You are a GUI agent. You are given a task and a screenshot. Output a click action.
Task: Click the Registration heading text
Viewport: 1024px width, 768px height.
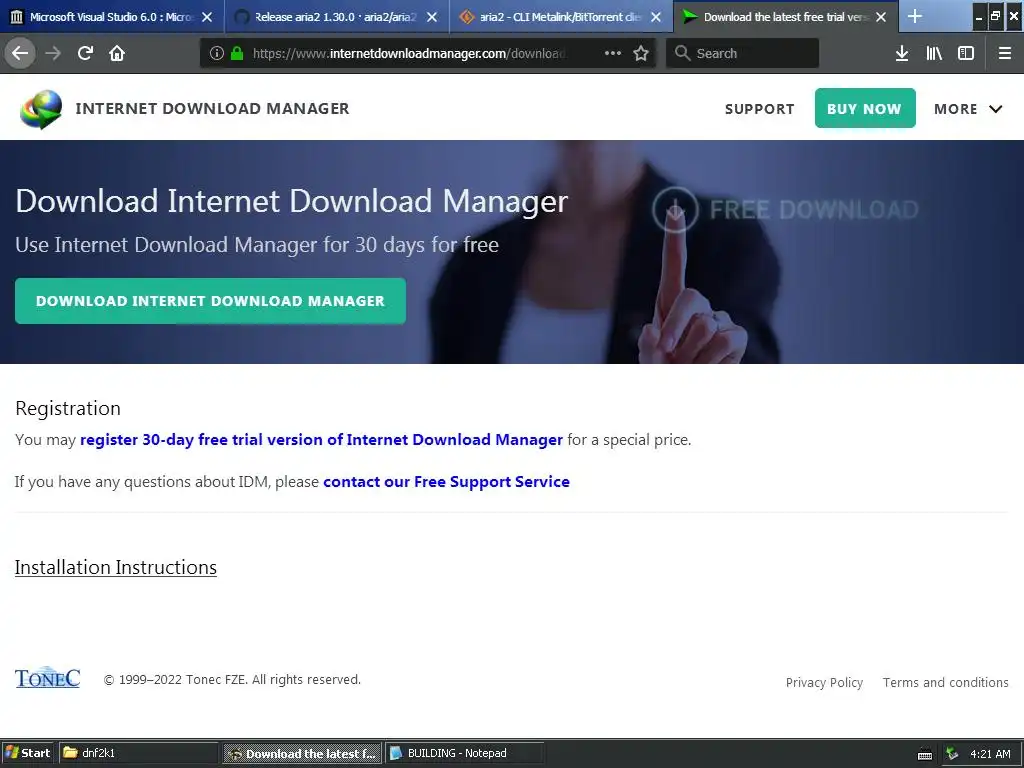(x=68, y=408)
